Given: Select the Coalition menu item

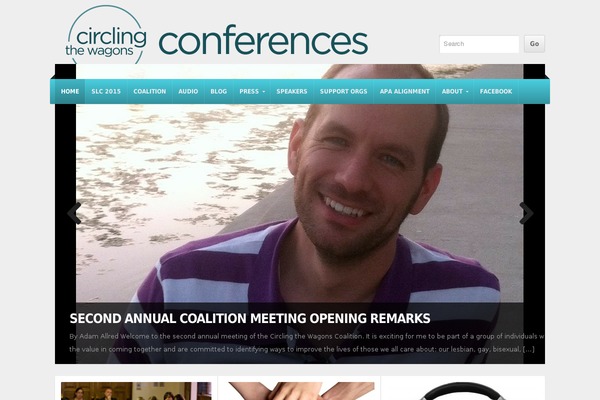Looking at the screenshot, I should (150, 91).
